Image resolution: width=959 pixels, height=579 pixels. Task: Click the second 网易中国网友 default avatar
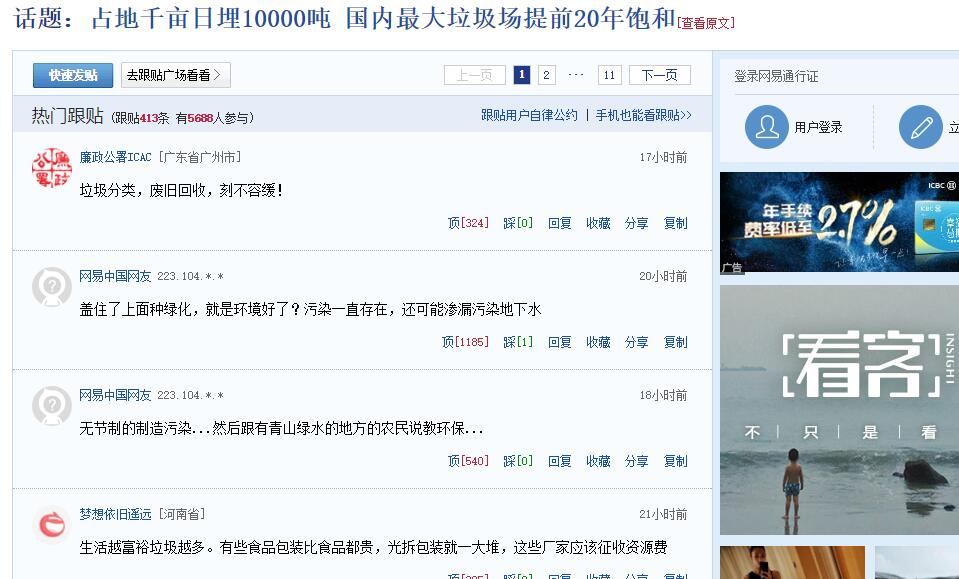click(x=52, y=405)
